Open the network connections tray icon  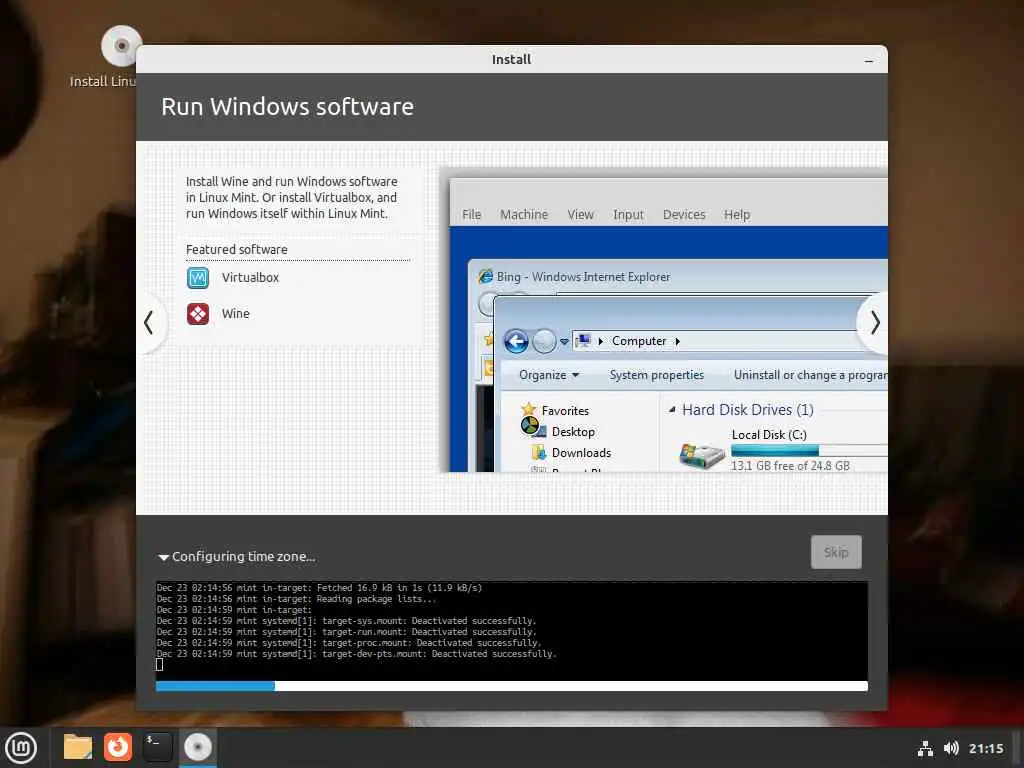pos(925,748)
